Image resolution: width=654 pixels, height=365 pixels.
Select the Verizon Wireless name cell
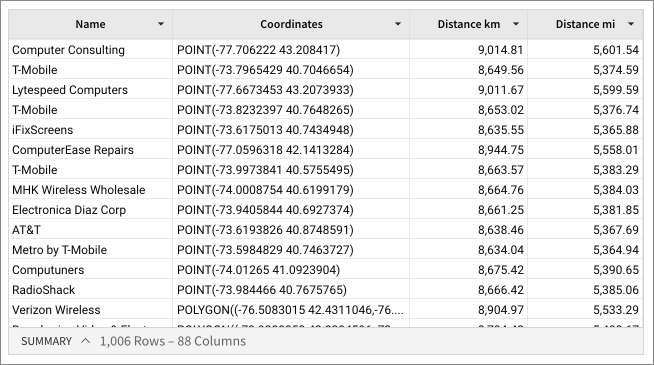click(91, 310)
